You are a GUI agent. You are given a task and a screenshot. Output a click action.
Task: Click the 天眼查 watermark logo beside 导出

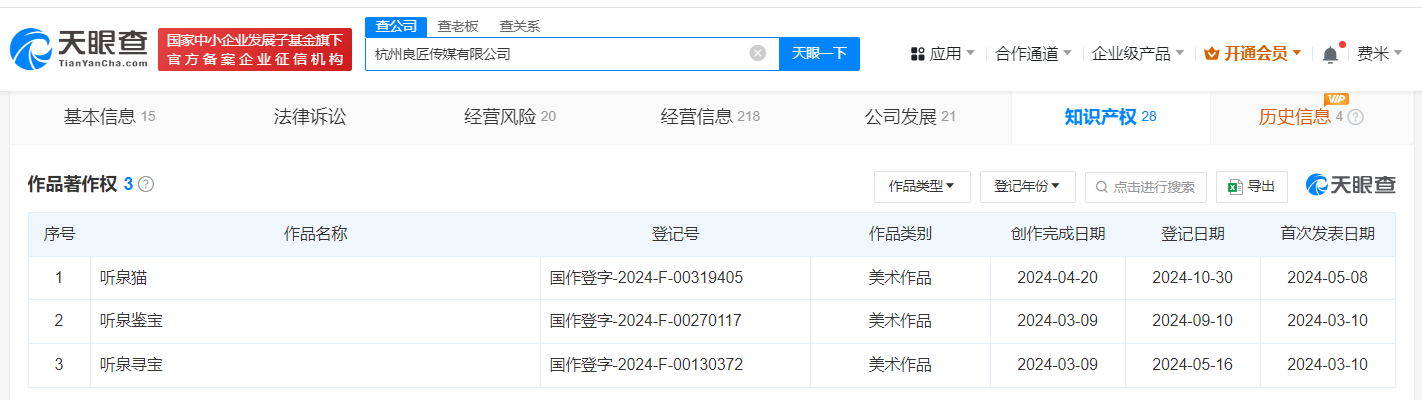click(x=1350, y=186)
